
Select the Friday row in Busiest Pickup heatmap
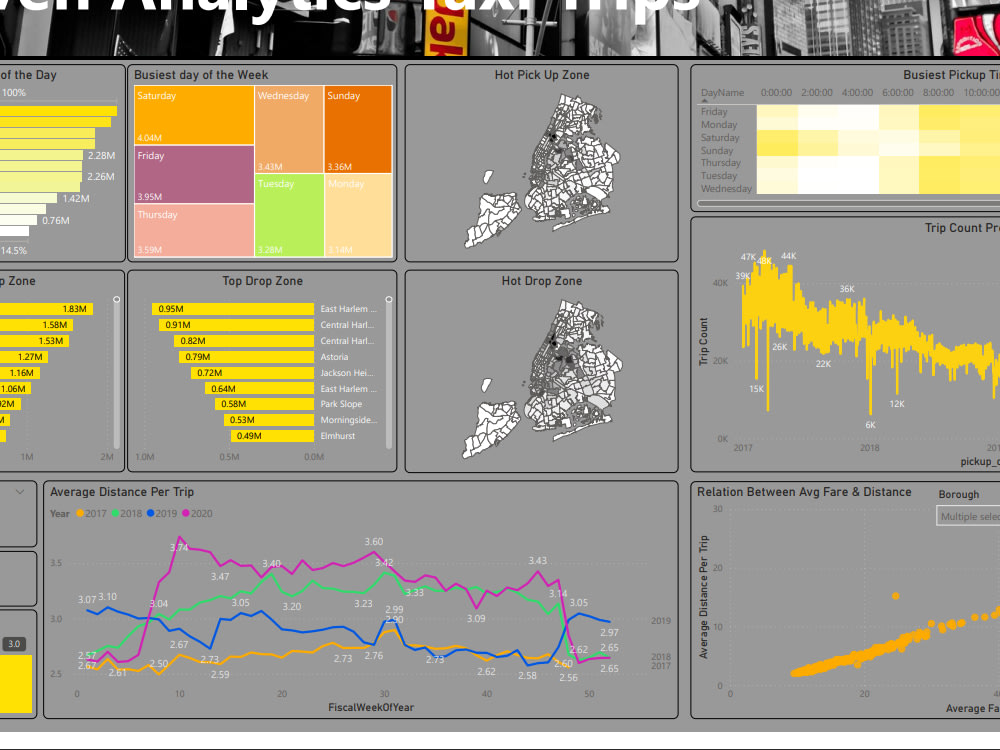pos(712,110)
